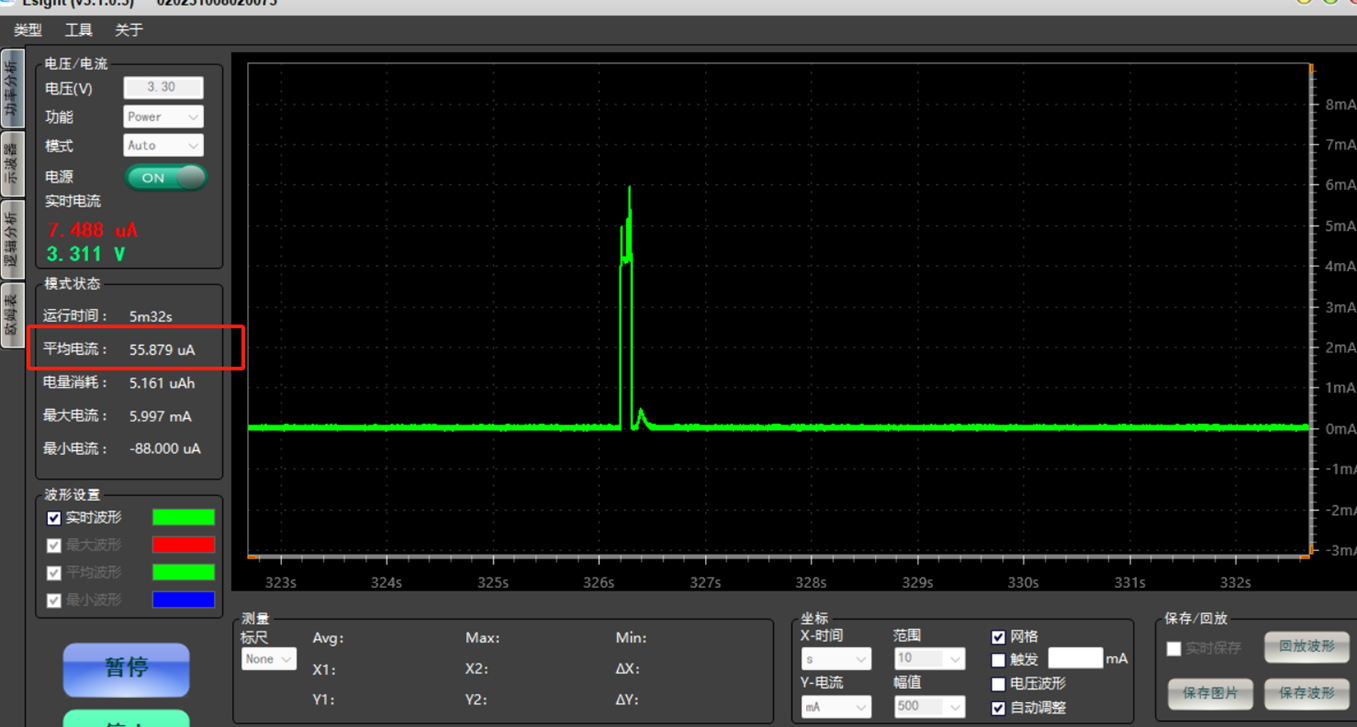Open the 欧姆表 side tab

click(12, 315)
